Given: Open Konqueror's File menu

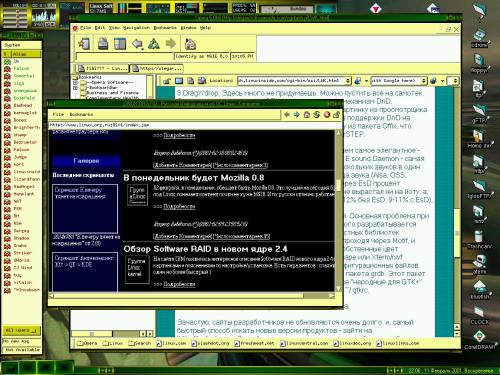Looking at the screenshot, I should 58,114.
